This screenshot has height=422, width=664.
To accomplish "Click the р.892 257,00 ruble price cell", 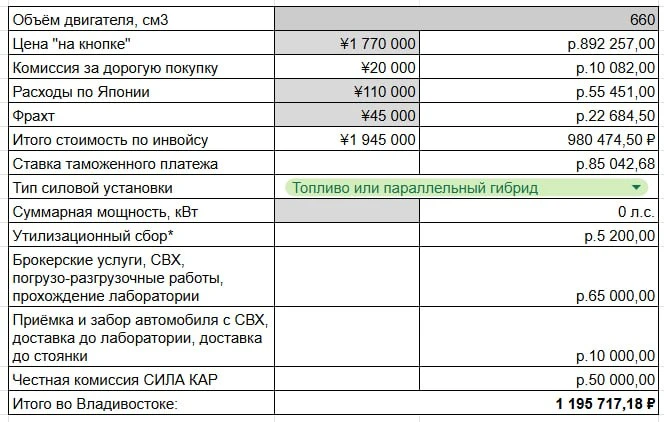I will 539,43.
